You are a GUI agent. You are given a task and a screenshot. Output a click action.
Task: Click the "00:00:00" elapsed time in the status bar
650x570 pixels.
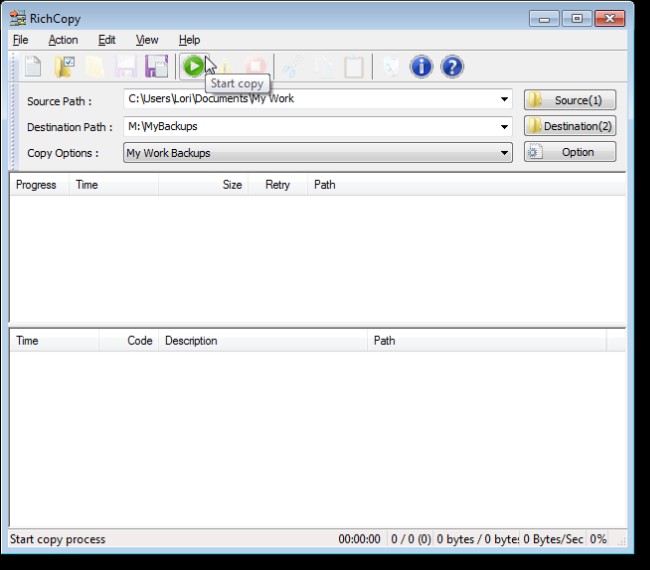[359, 539]
